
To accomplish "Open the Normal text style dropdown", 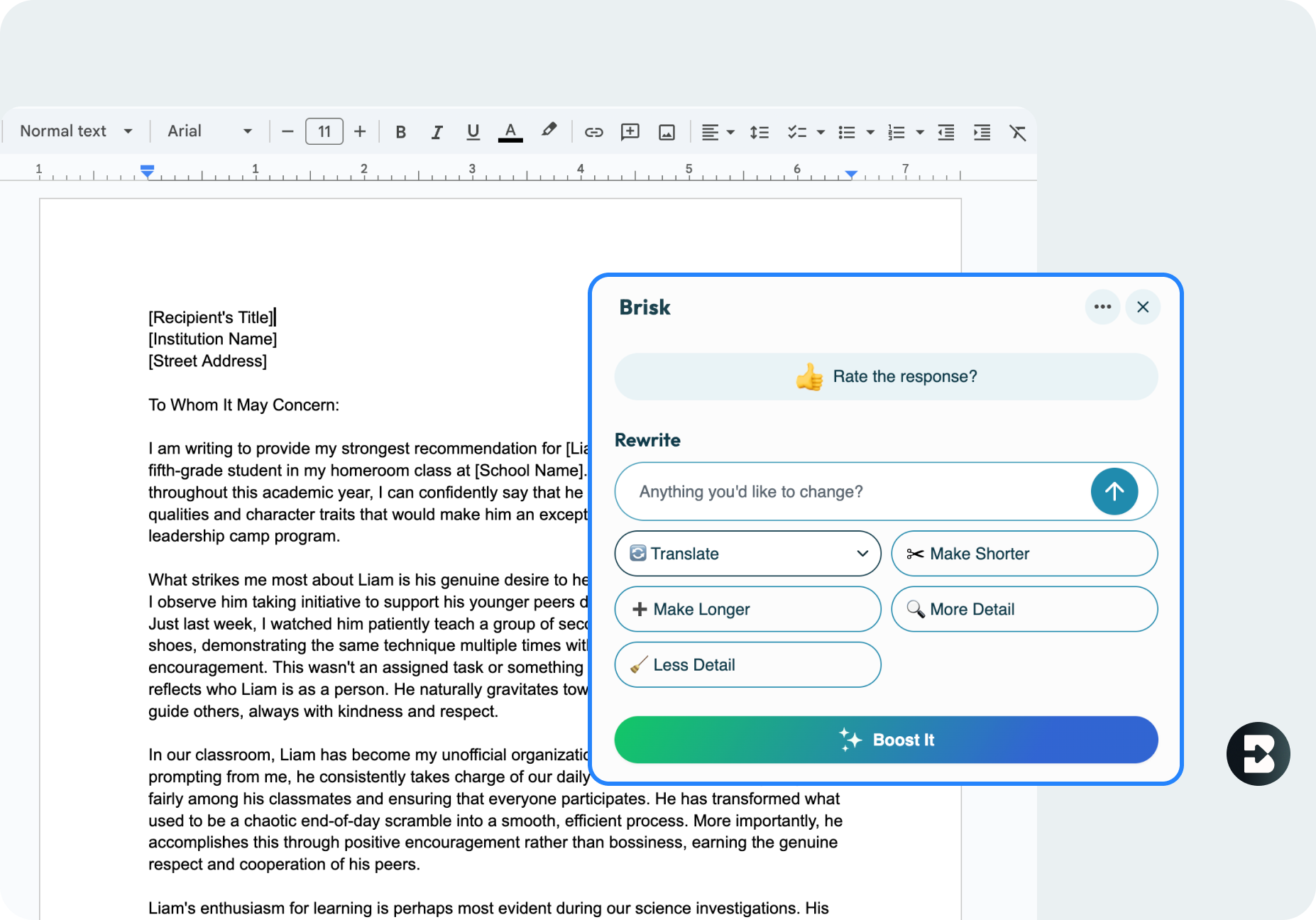I will [x=76, y=131].
